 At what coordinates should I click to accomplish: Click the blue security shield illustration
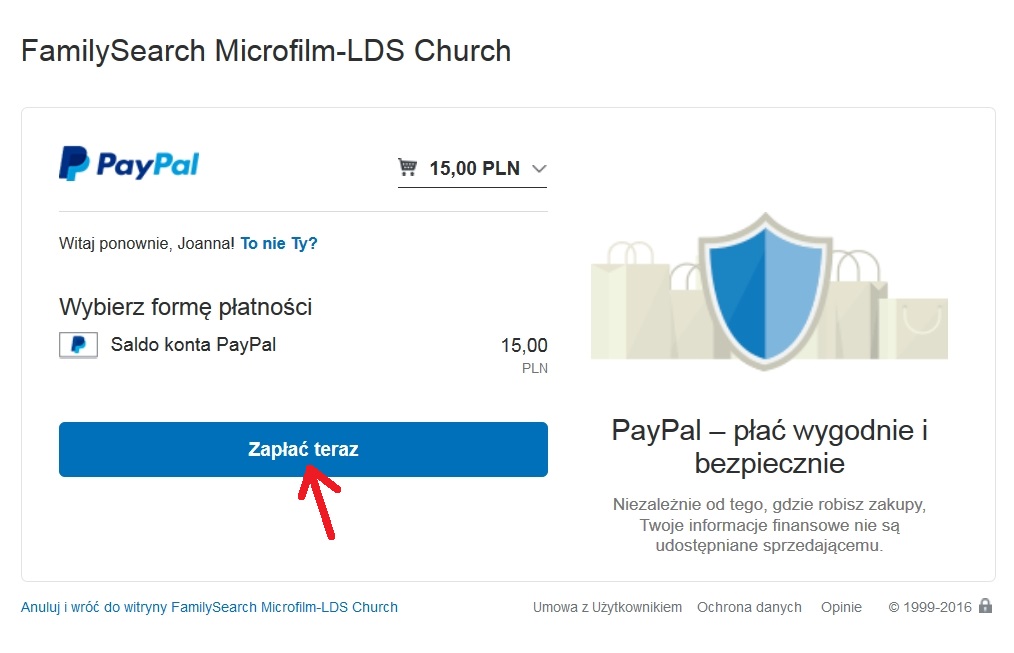(x=766, y=290)
